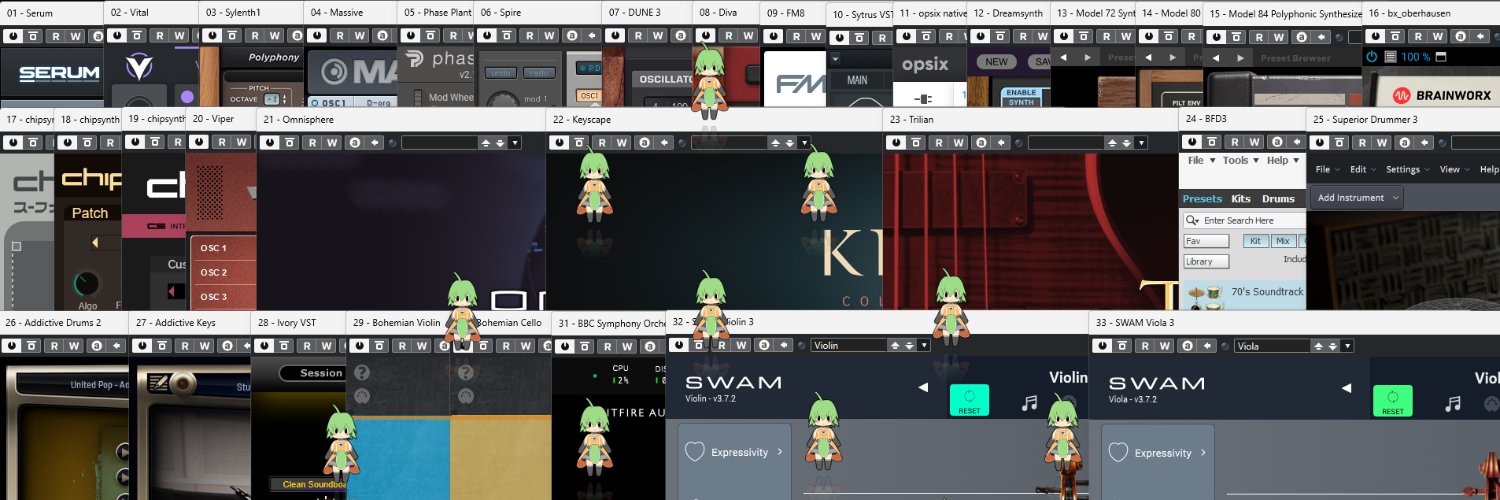
Task: Open the Add Instrument dropdown in Superior Drummer
Action: pyautogui.click(x=1357, y=197)
